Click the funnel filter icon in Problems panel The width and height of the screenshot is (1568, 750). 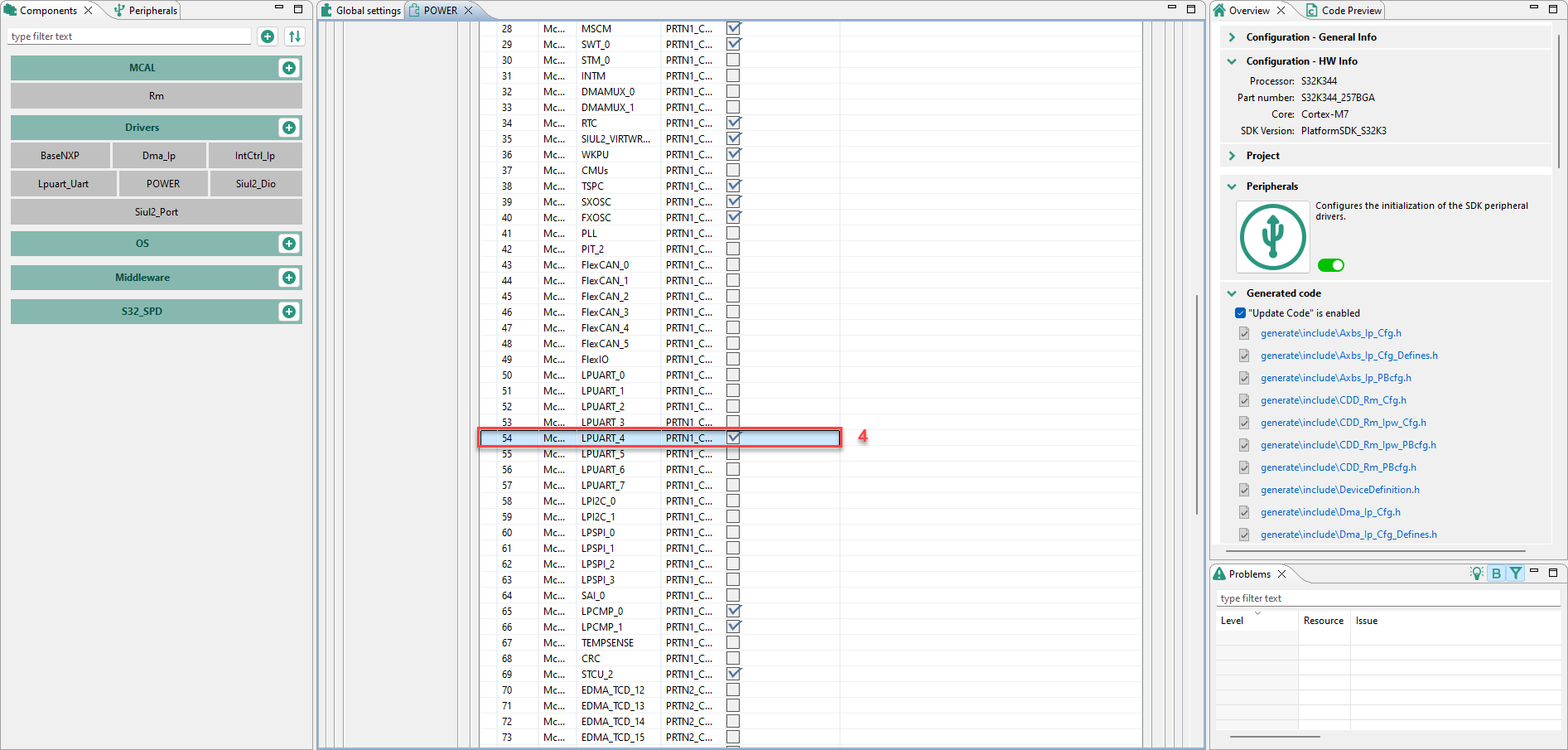tap(1516, 573)
